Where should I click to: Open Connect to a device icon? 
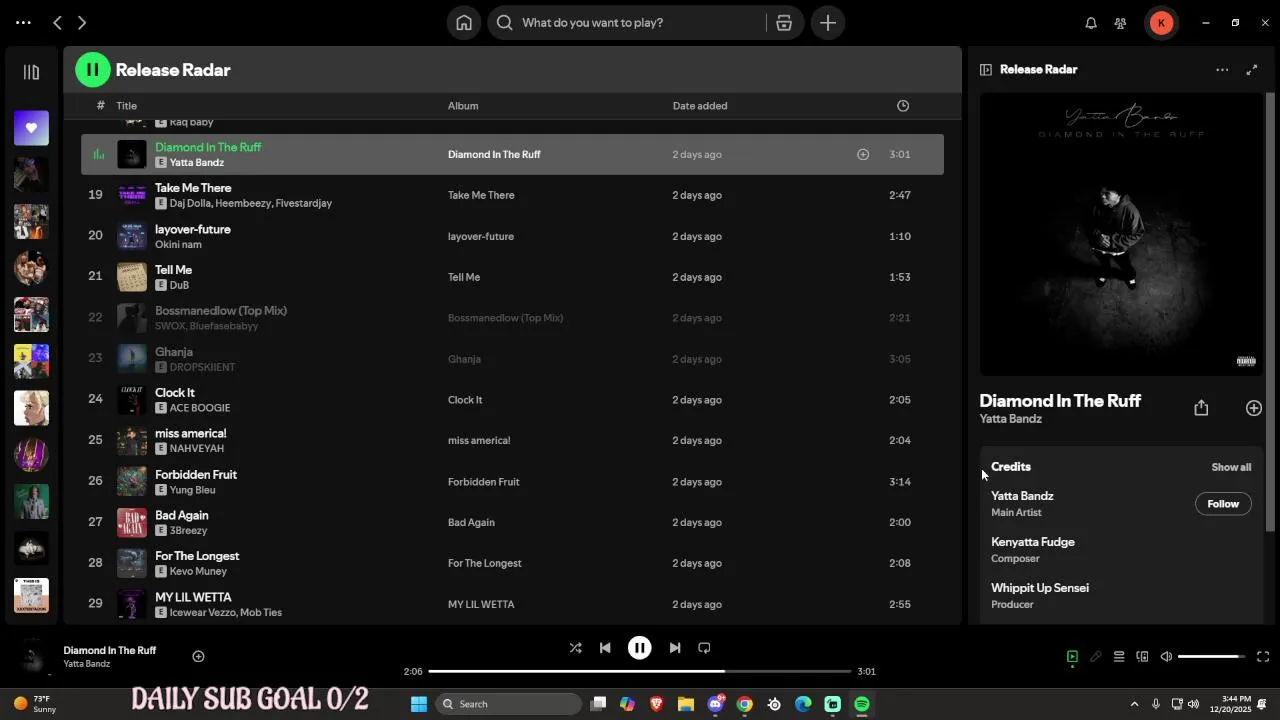tap(1142, 657)
